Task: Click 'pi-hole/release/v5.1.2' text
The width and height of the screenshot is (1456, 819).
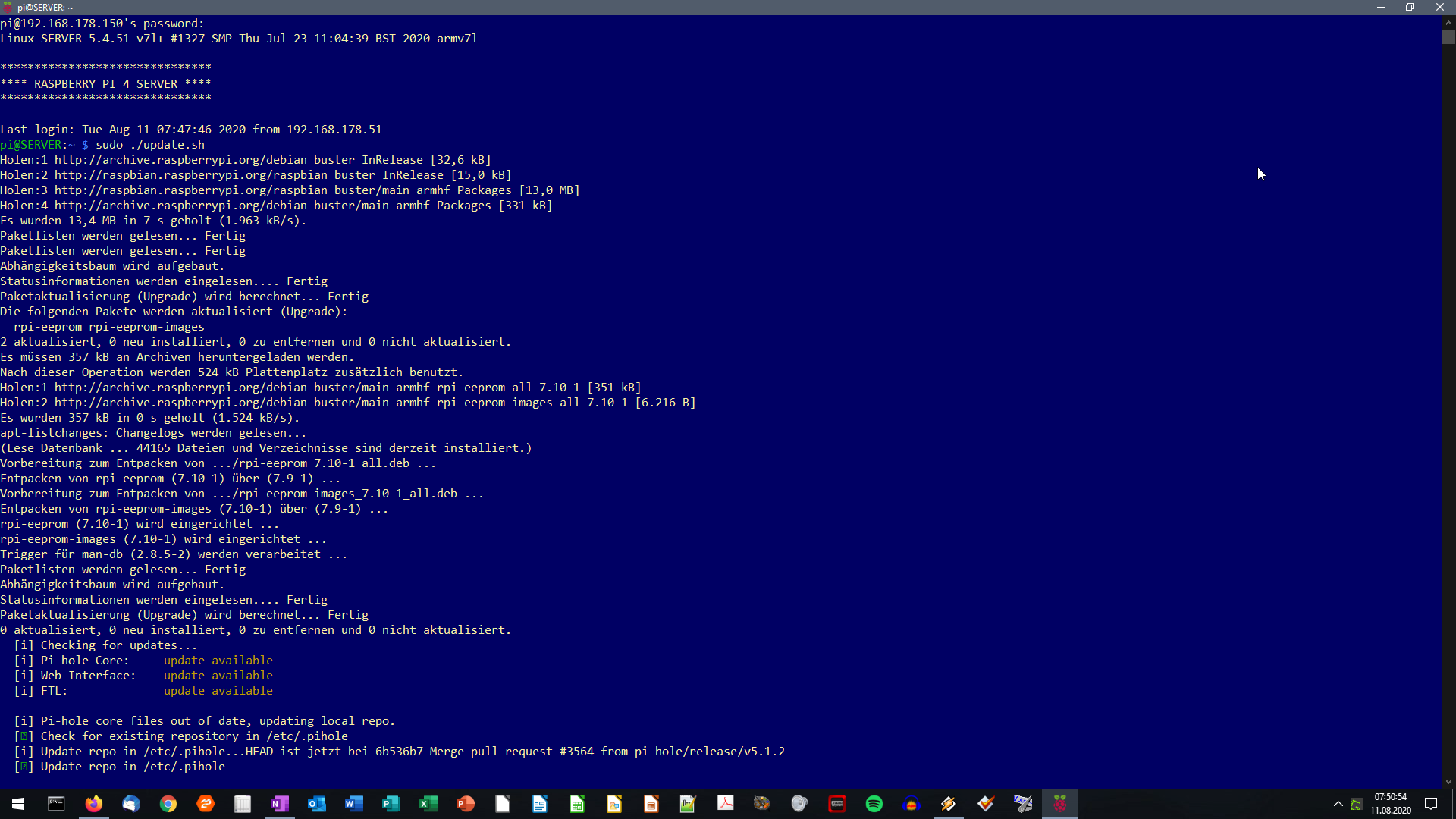Action: (710, 751)
